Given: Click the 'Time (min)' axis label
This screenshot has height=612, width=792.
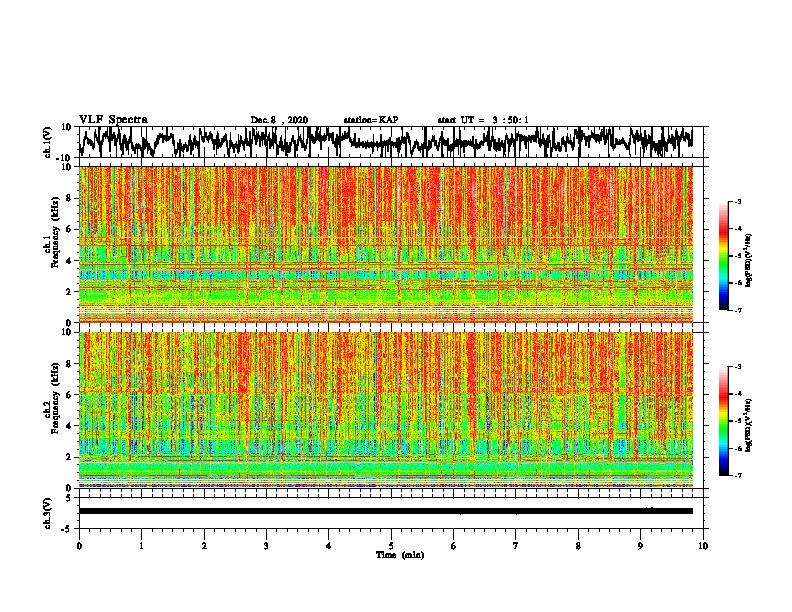Looking at the screenshot, I should pos(400,555).
